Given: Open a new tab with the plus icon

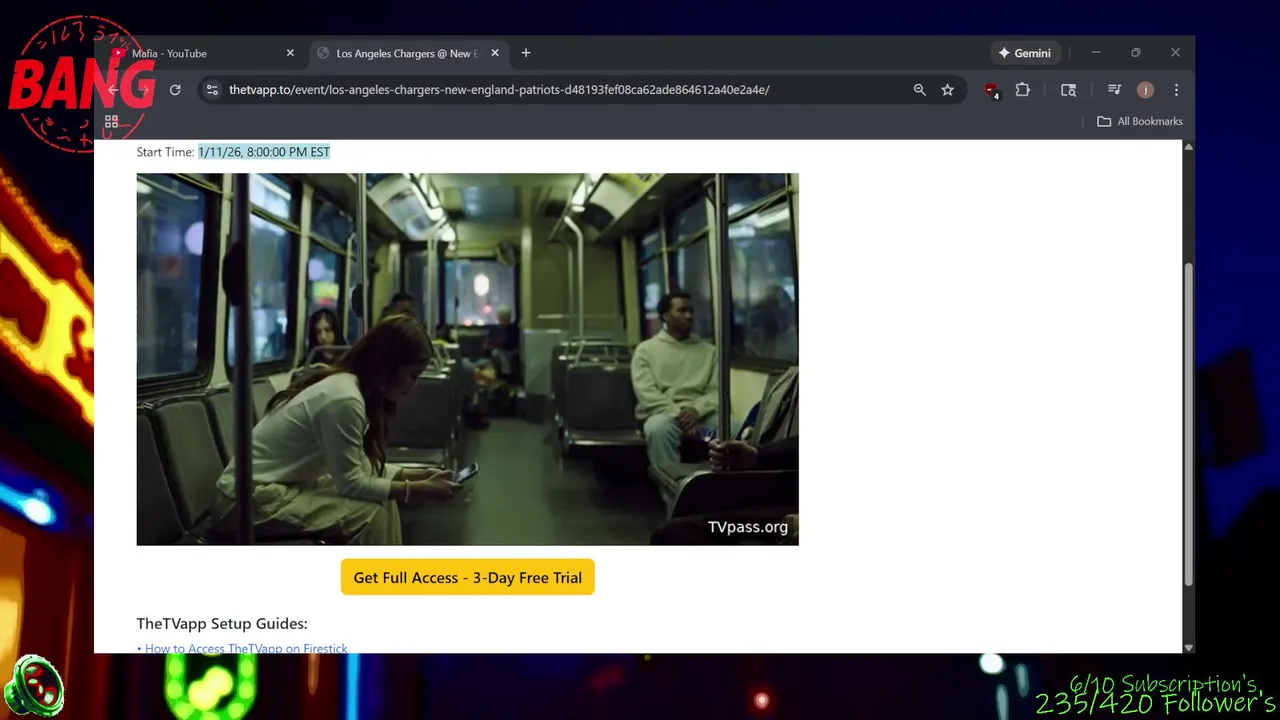Looking at the screenshot, I should tap(526, 53).
